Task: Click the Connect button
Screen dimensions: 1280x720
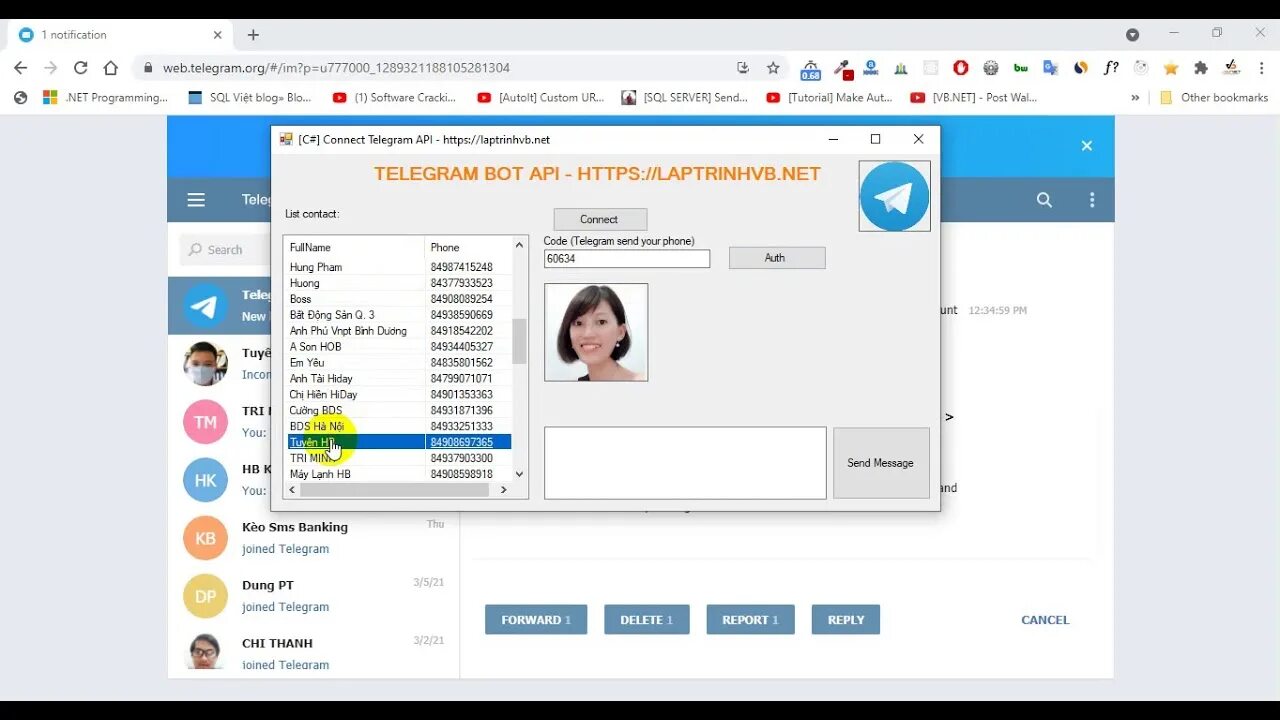Action: click(600, 219)
